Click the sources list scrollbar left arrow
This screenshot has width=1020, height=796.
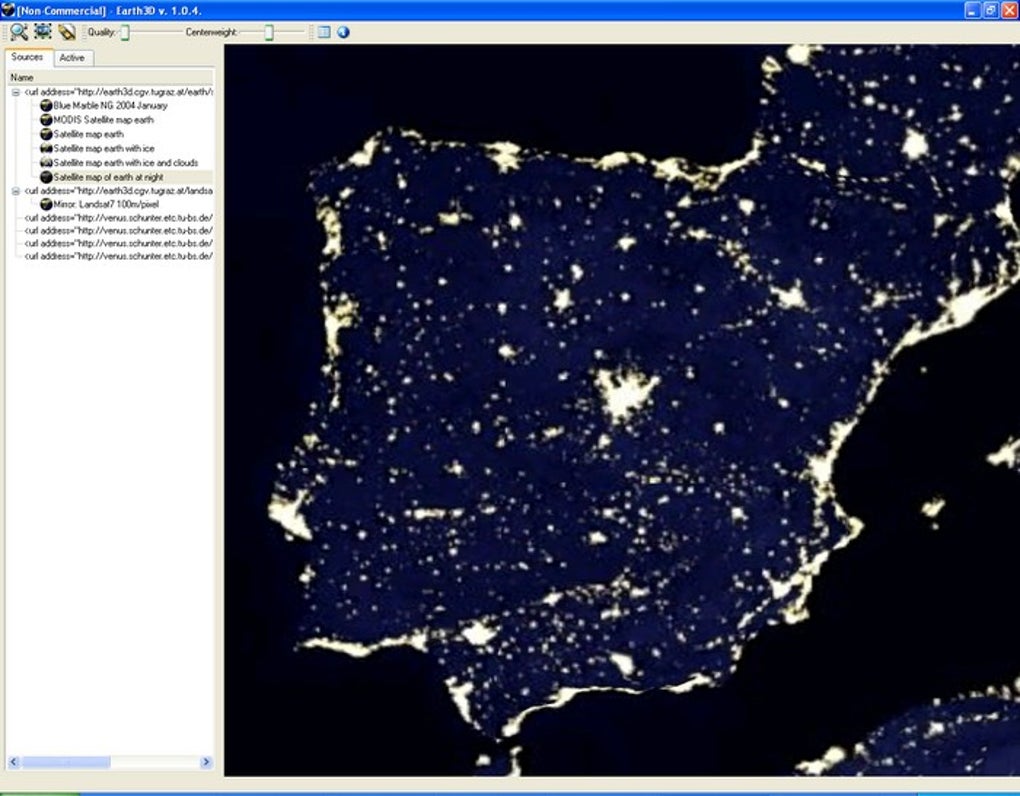[x=14, y=762]
